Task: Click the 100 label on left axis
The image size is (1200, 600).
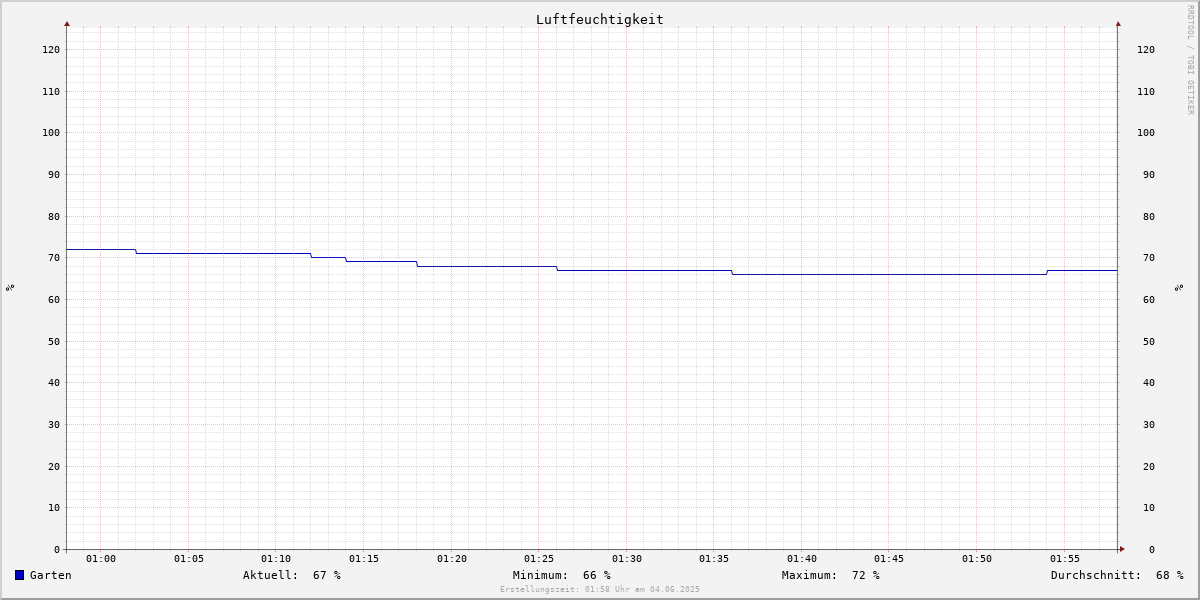Action: (51, 132)
